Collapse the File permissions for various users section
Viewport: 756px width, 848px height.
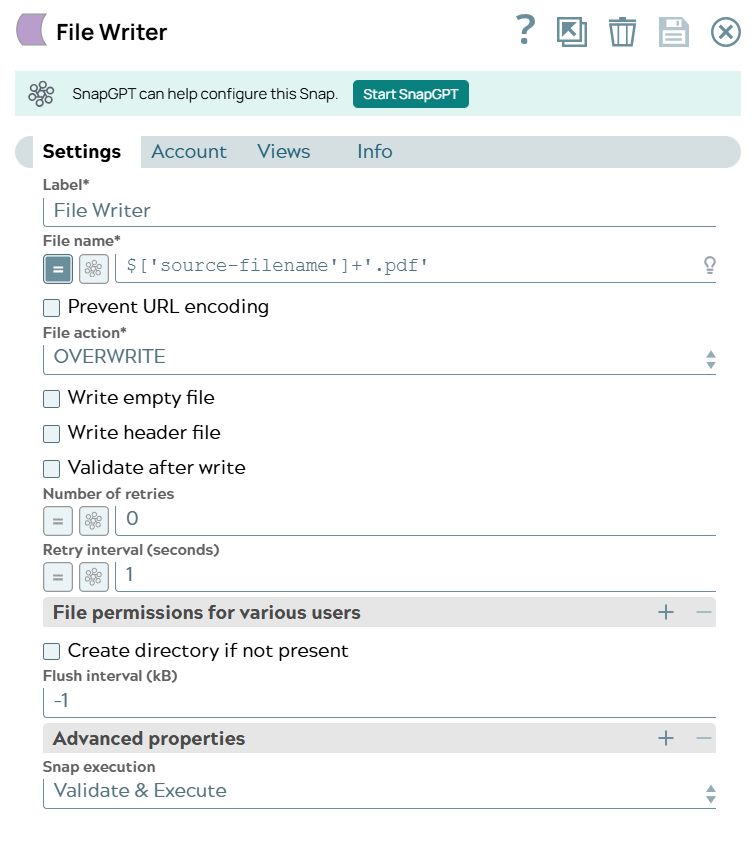point(703,612)
